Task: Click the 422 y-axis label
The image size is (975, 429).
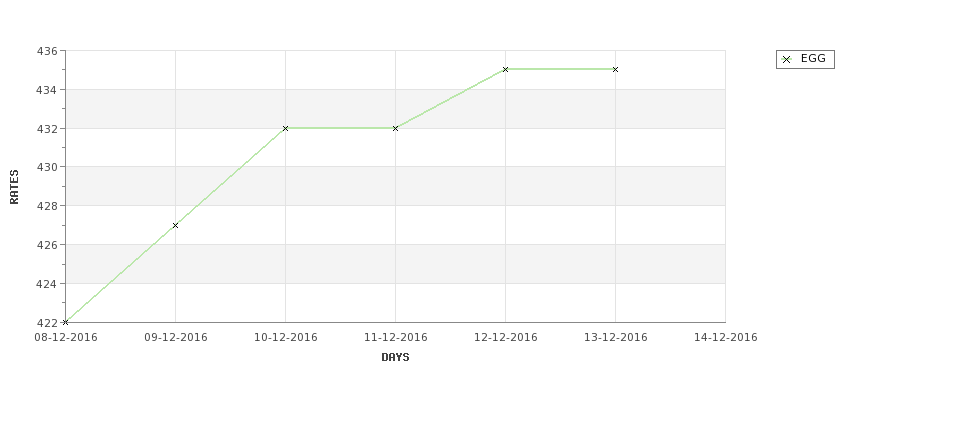Action: click(x=47, y=323)
